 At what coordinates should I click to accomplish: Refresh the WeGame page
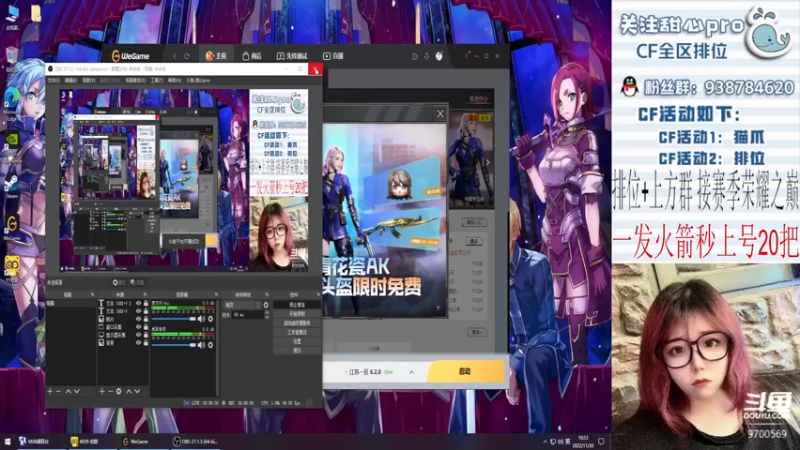[x=187, y=56]
